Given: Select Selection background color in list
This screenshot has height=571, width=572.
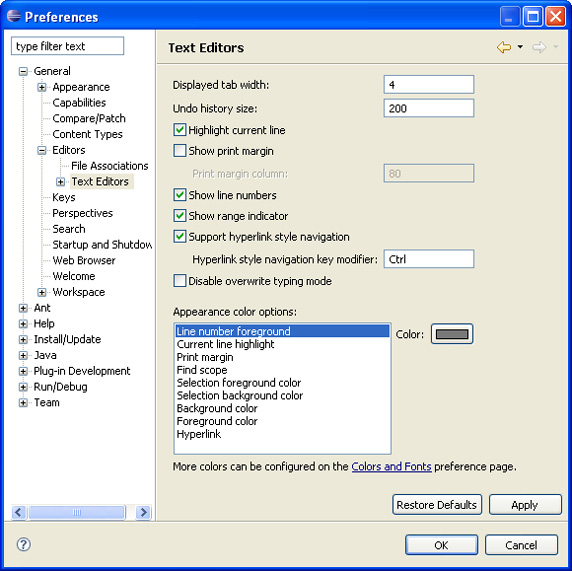Looking at the screenshot, I should tap(282, 396).
